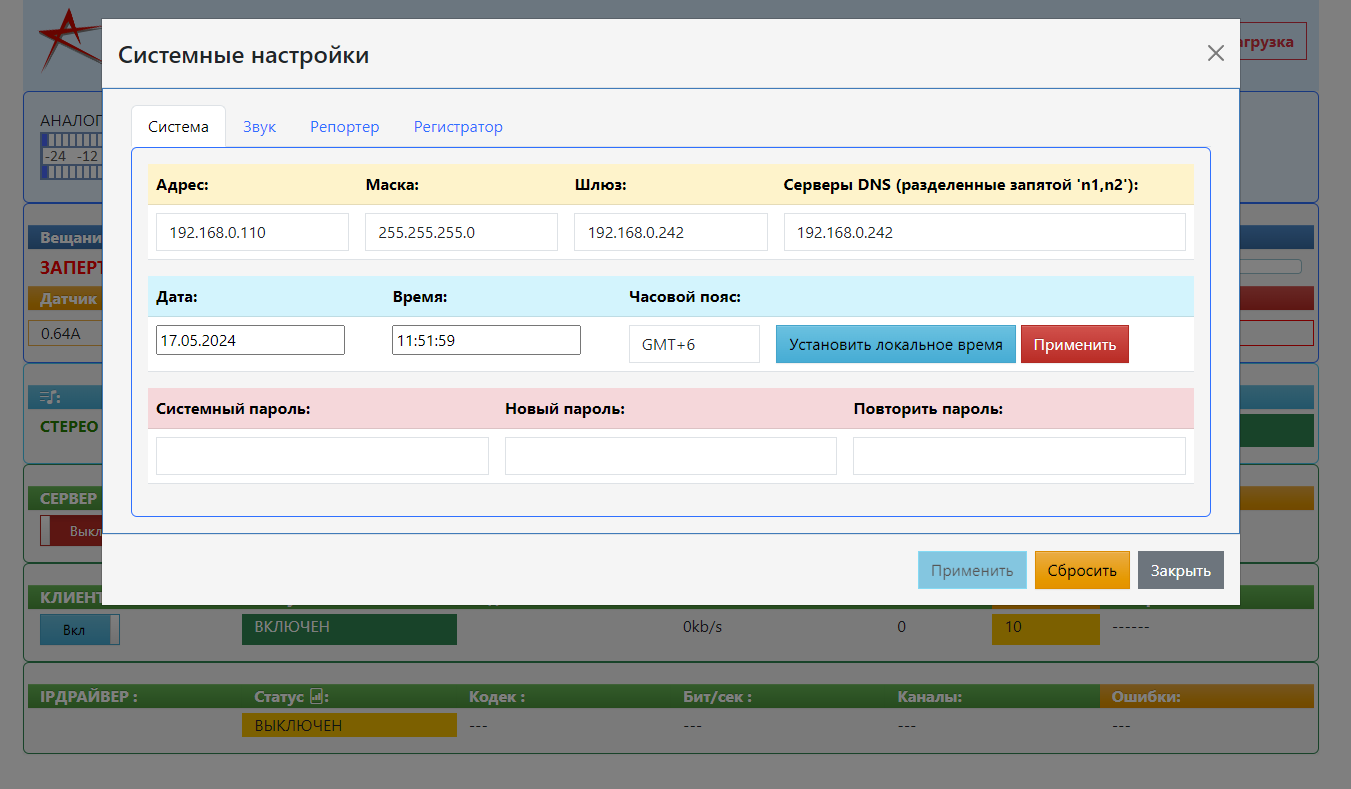Click the Время field showing 11:51:59
1351x789 pixels.
pos(486,340)
